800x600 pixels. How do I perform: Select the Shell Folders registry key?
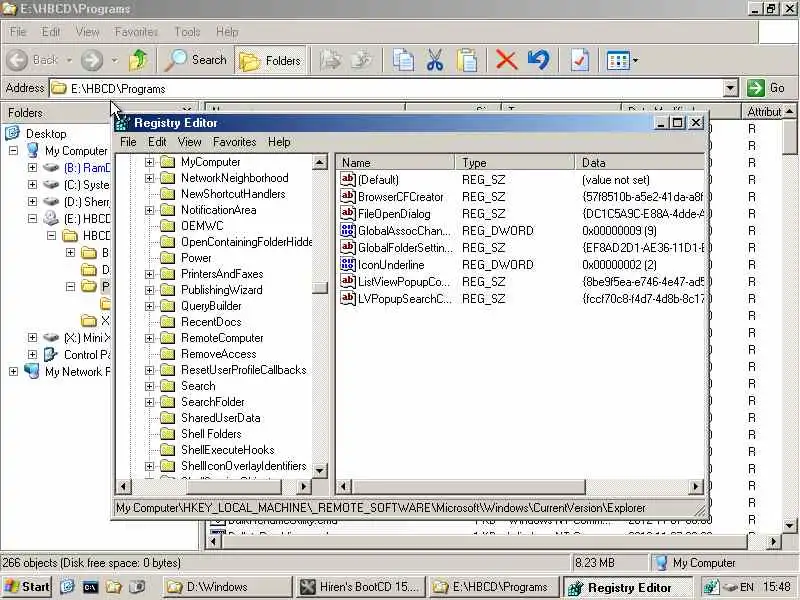(x=211, y=434)
